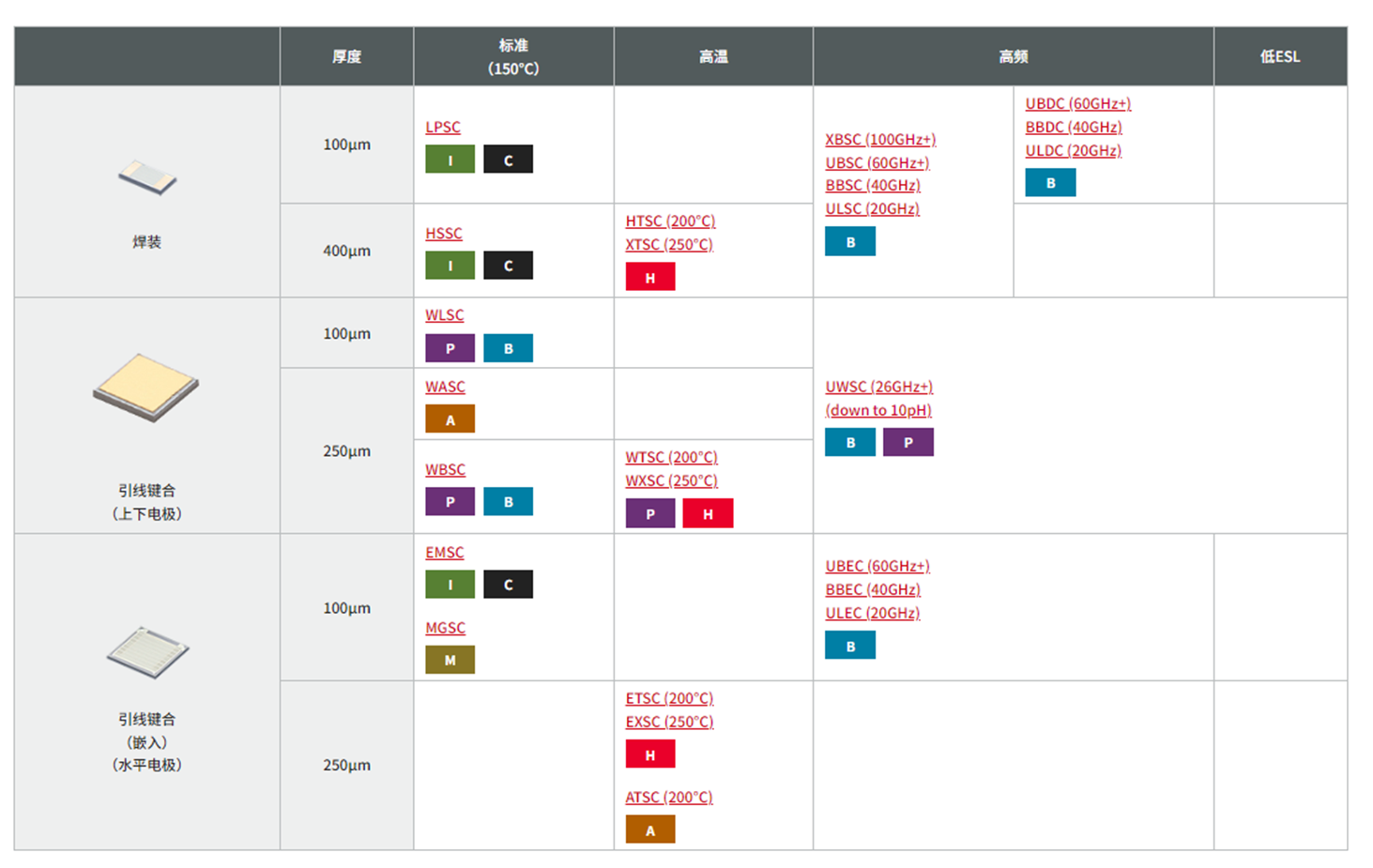Image resolution: width=1373 pixels, height=868 pixels.
Task: Click the 引线键合 (嵌入) chip image
Action: click(x=147, y=651)
